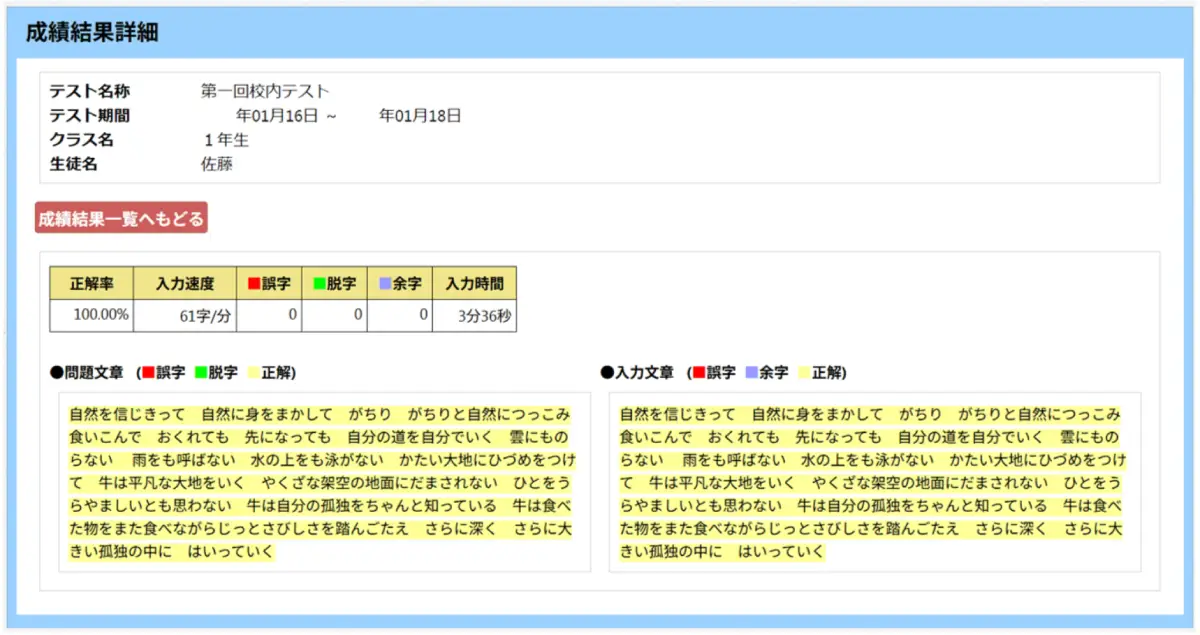Image resolution: width=1200 pixels, height=635 pixels.
Task: Click the 食いこんで line in 入力文章
Action: (871, 437)
